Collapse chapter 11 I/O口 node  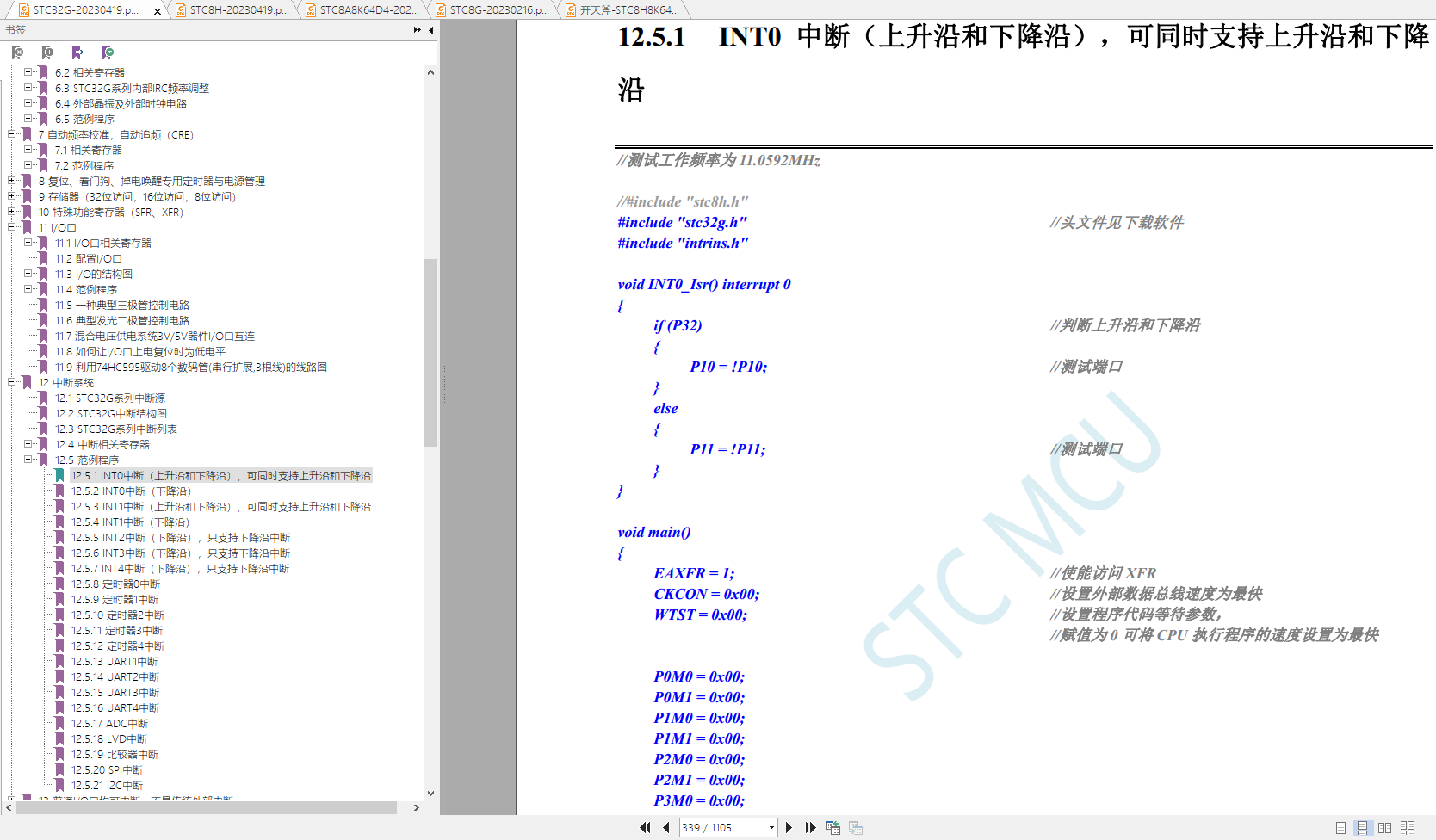point(12,227)
